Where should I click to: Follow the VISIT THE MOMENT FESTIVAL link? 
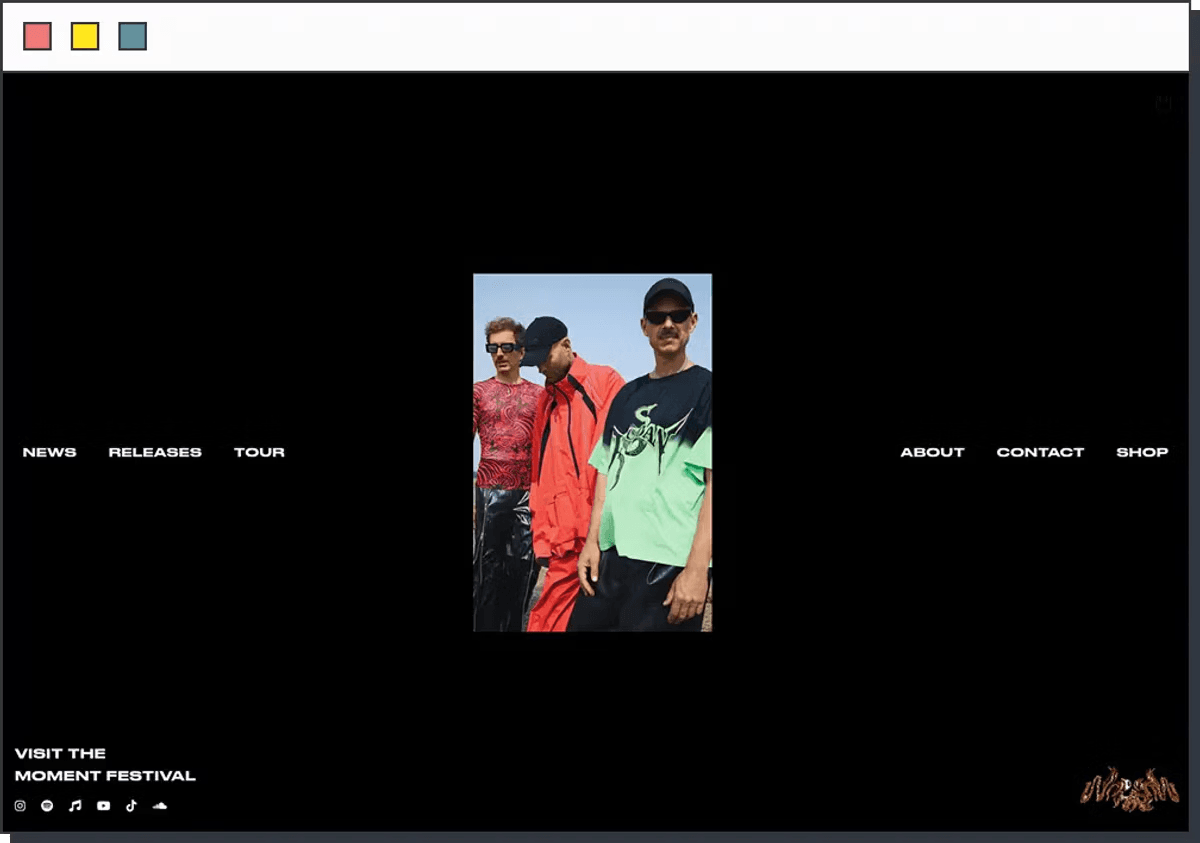pyautogui.click(x=60, y=753)
